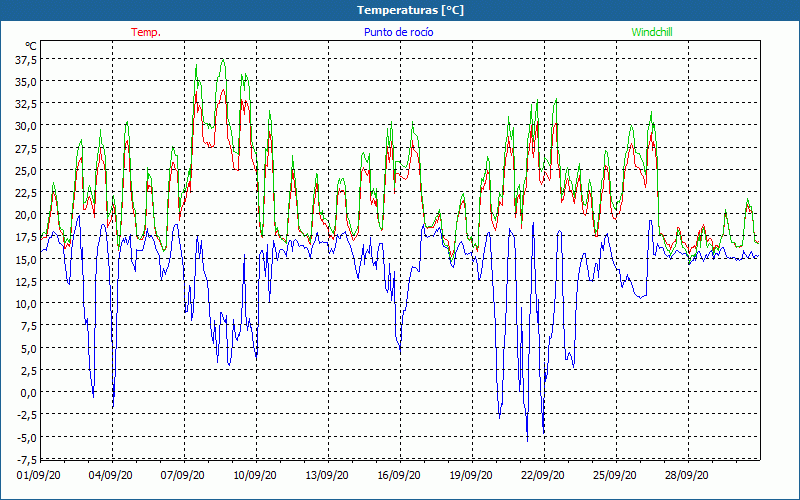Click the 16/09/20 date label
Image resolution: width=800 pixels, height=500 pixels.
point(399,475)
